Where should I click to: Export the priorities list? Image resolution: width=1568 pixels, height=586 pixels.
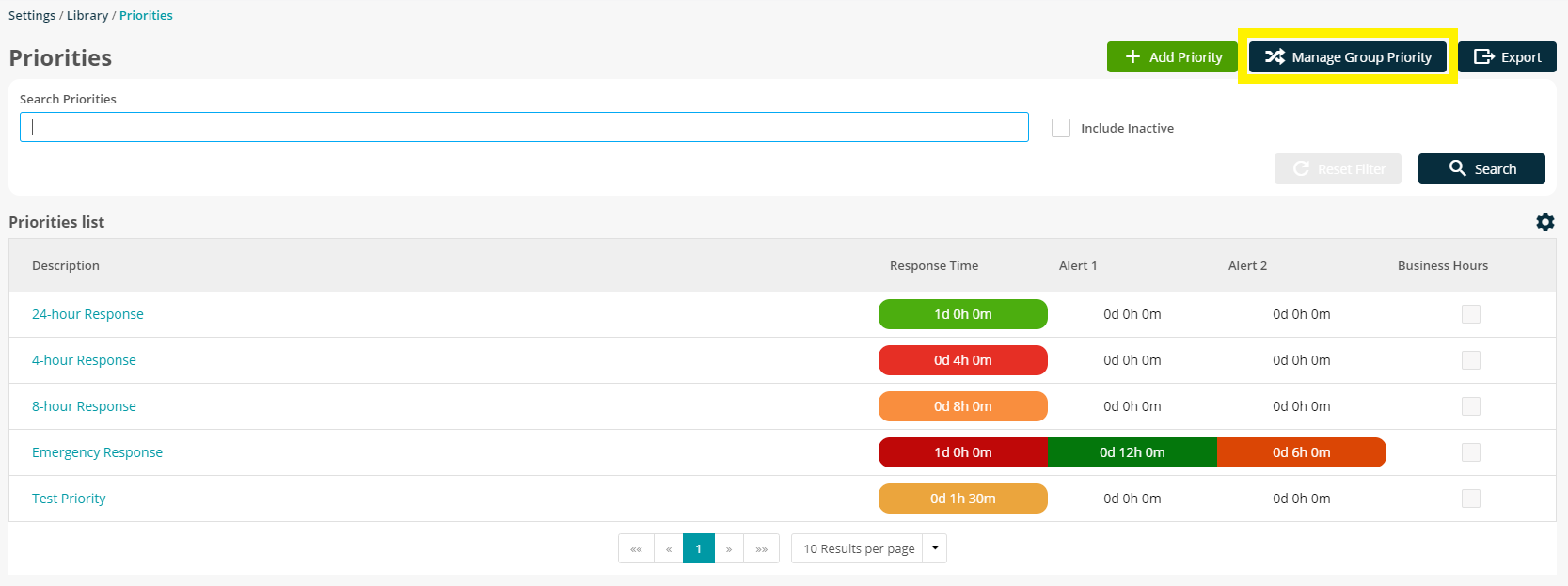1507,56
